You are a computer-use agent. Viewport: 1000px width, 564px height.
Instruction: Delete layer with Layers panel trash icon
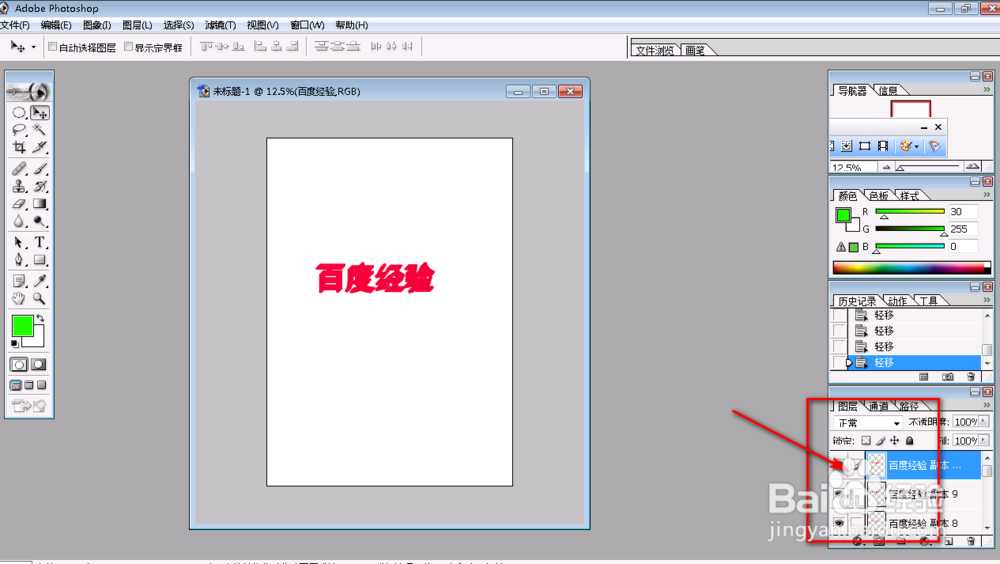pos(971,541)
